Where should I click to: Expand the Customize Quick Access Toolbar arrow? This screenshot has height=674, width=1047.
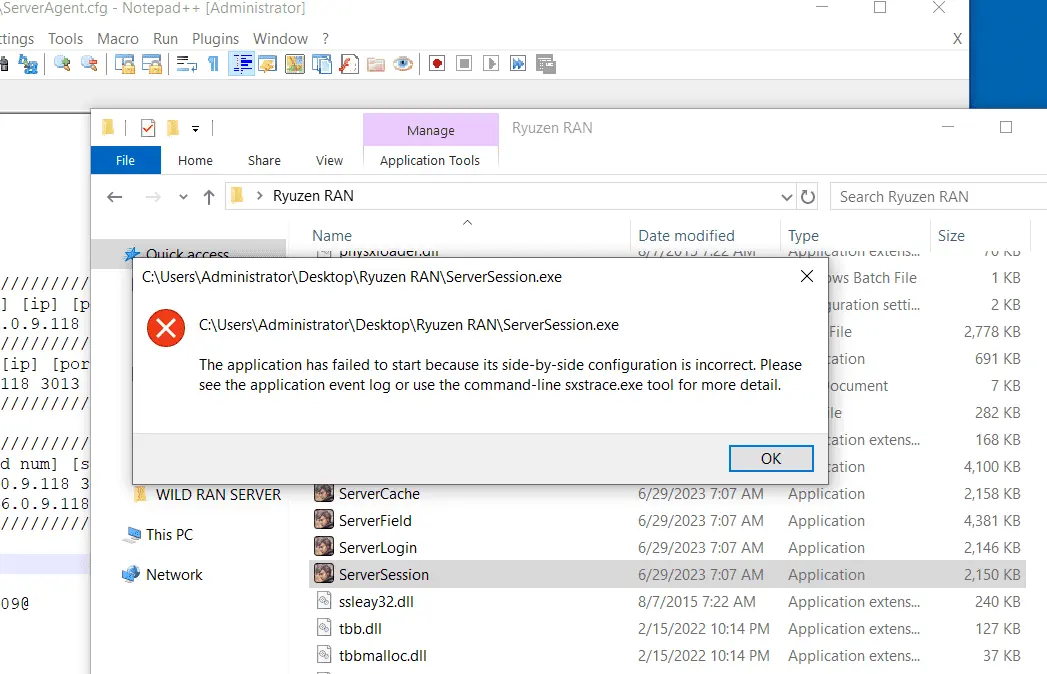pos(196,128)
